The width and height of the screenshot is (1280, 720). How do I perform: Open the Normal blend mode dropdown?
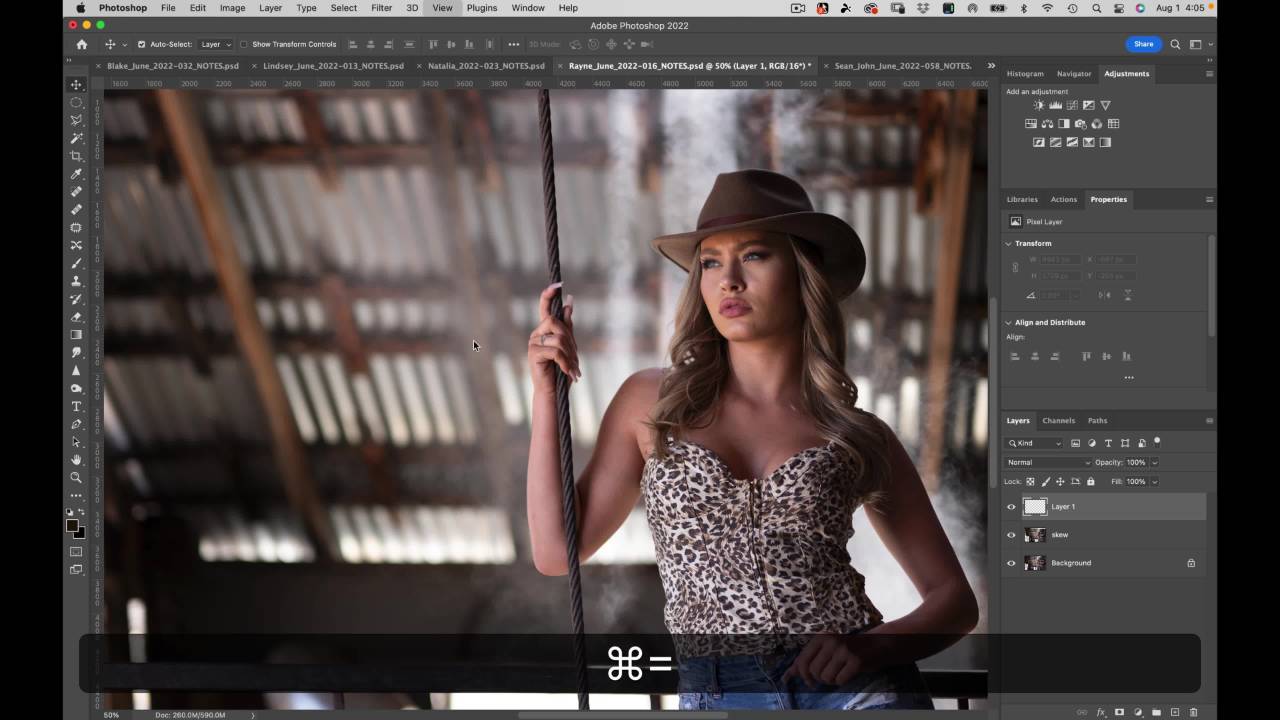click(1048, 462)
